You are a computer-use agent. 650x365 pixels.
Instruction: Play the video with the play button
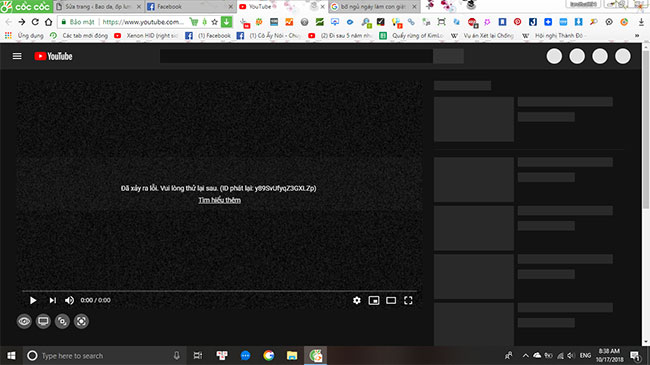33,300
